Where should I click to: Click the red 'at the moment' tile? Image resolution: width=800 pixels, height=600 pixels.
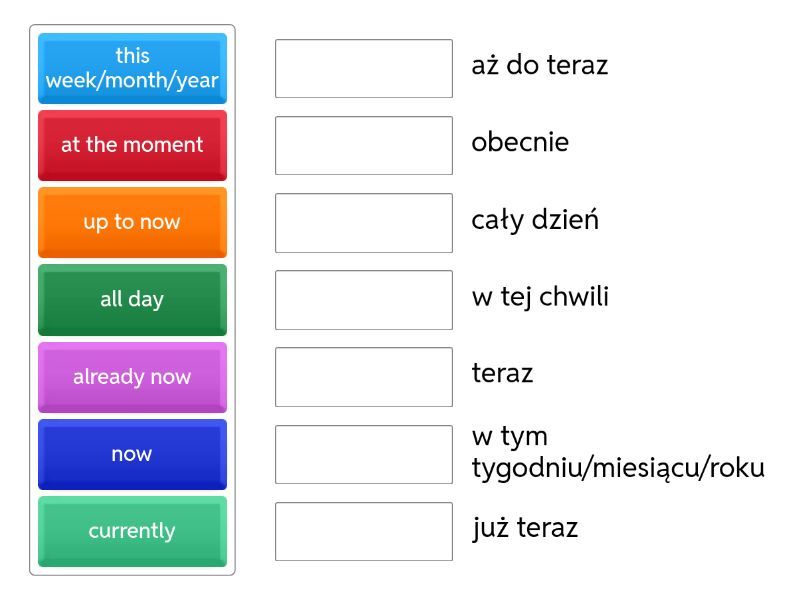click(x=132, y=145)
